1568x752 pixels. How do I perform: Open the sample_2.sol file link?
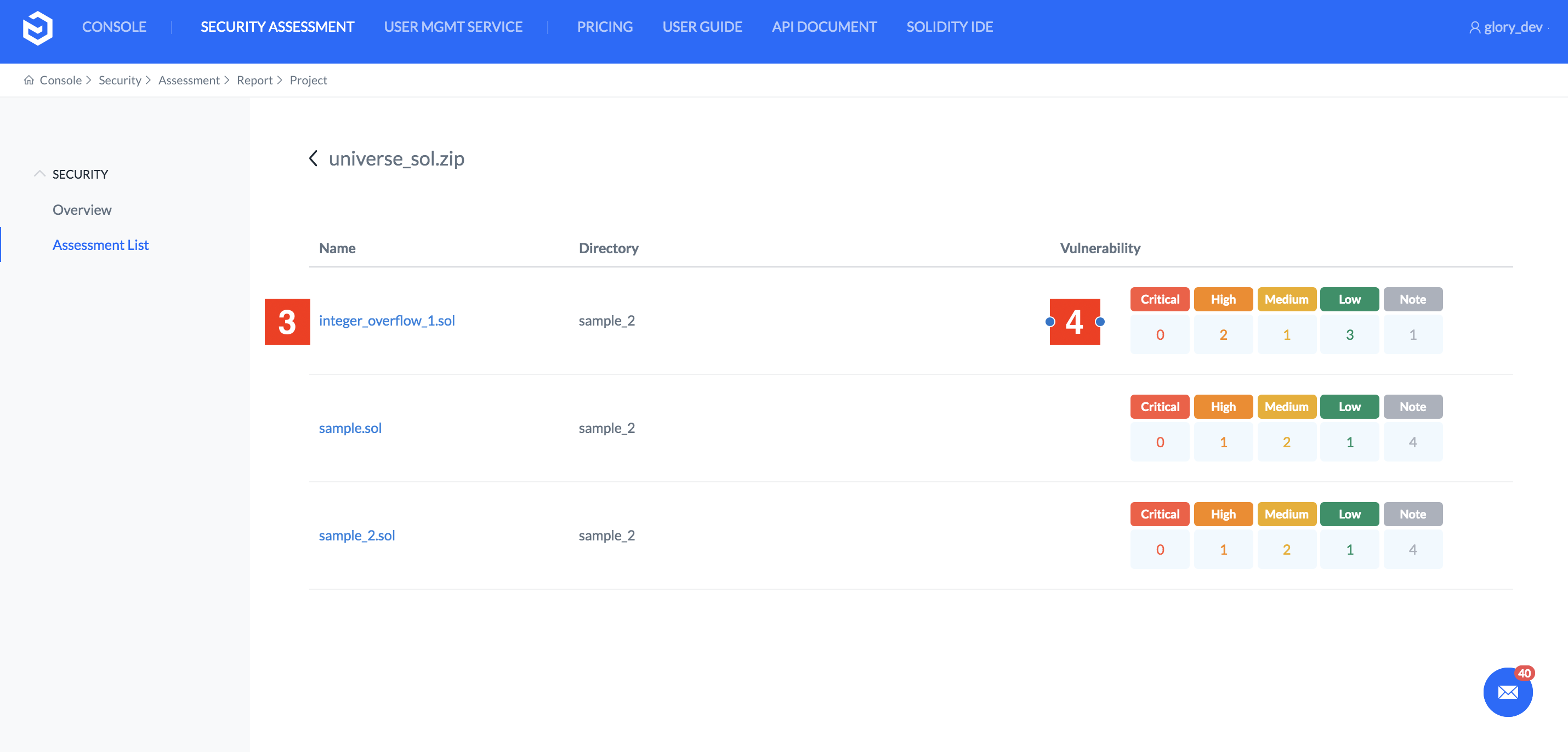(x=357, y=535)
